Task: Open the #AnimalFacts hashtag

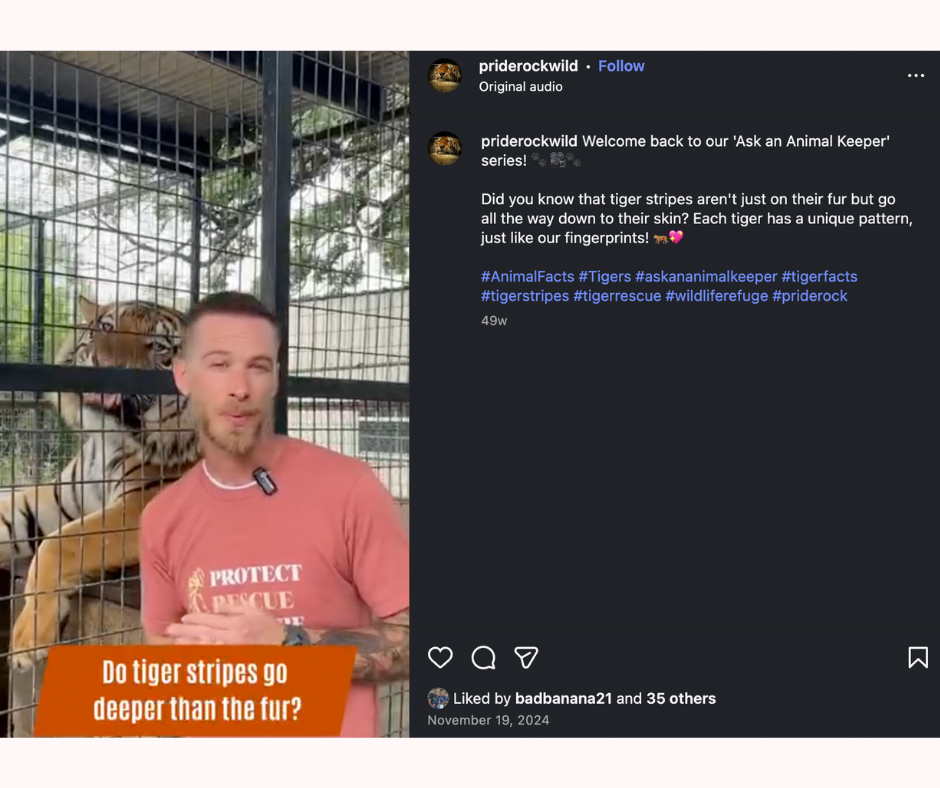Action: pos(528,276)
